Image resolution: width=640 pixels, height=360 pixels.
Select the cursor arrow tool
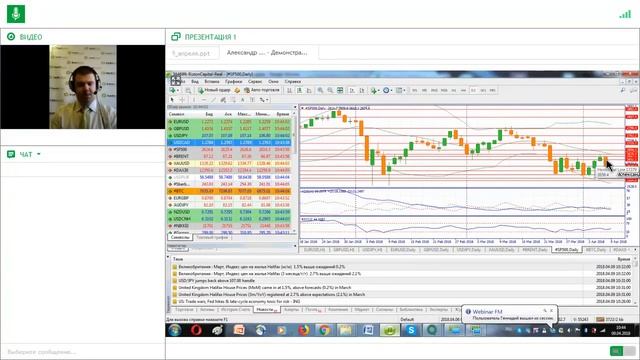click(172, 100)
